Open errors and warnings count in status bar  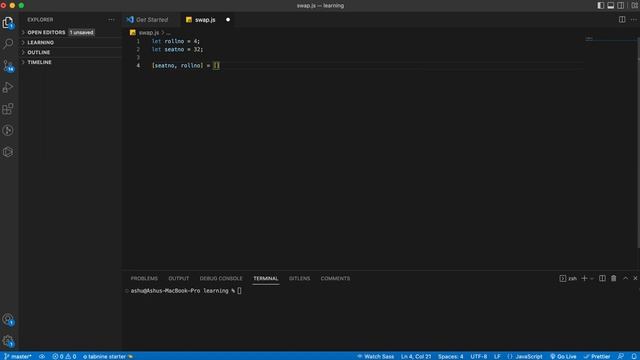(x=64, y=356)
